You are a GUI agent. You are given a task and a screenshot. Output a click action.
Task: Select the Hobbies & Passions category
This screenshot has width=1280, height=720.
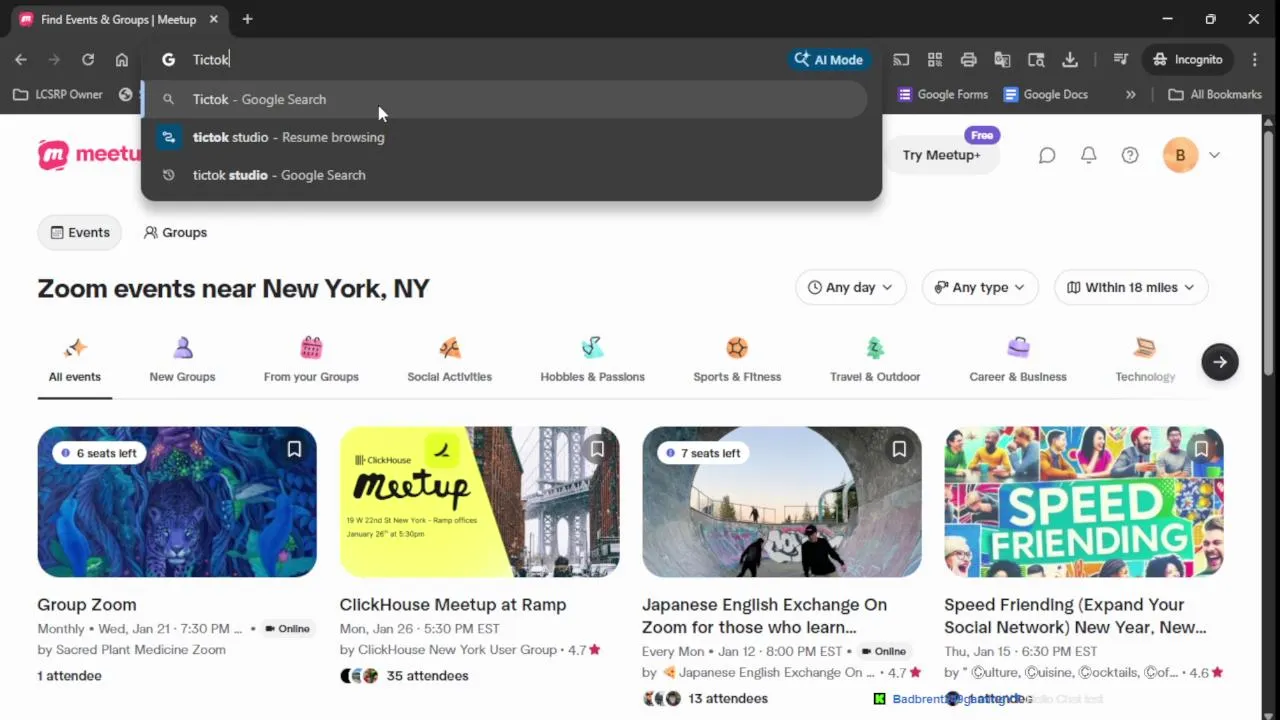tap(592, 361)
